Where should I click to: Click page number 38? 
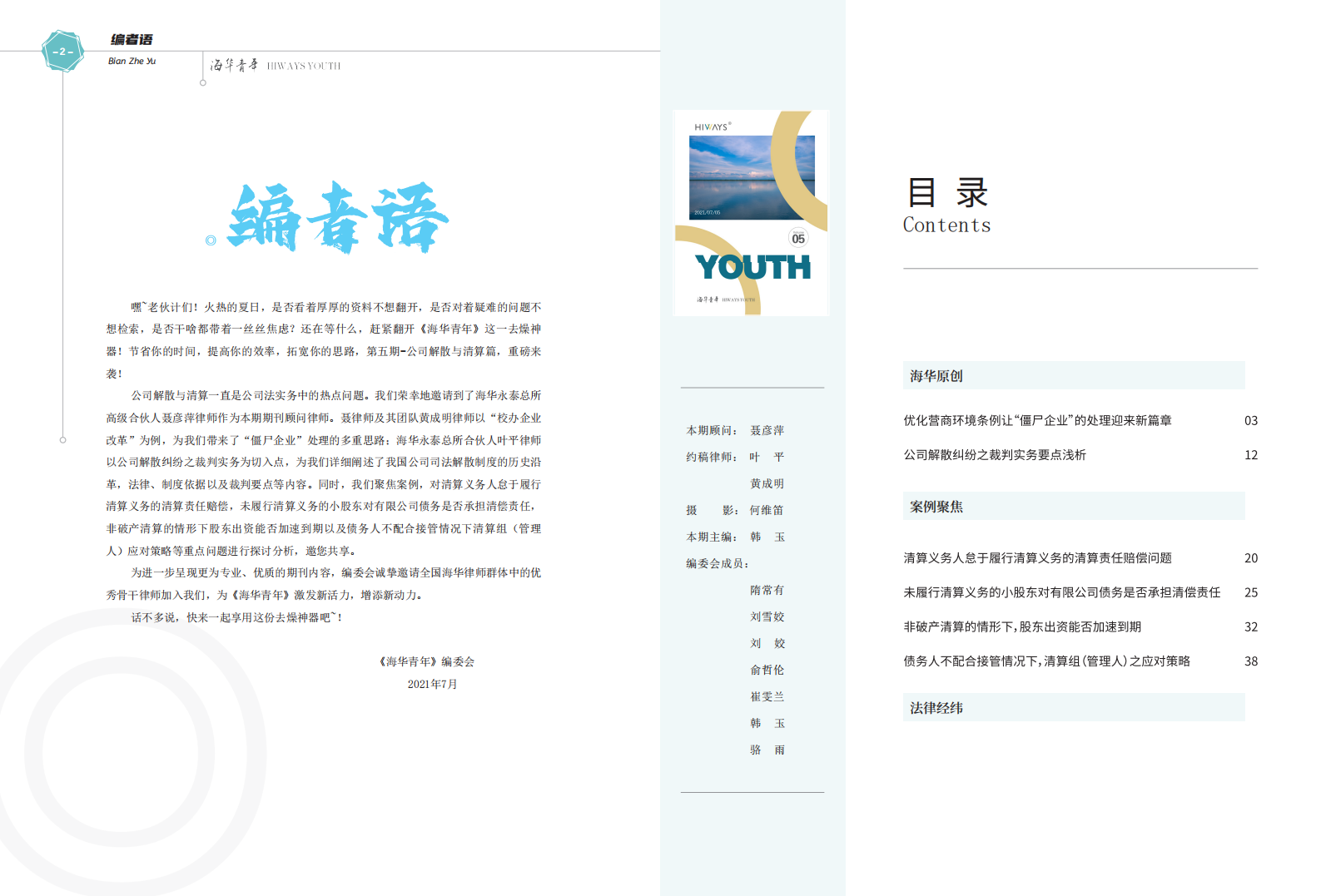pos(1251,661)
